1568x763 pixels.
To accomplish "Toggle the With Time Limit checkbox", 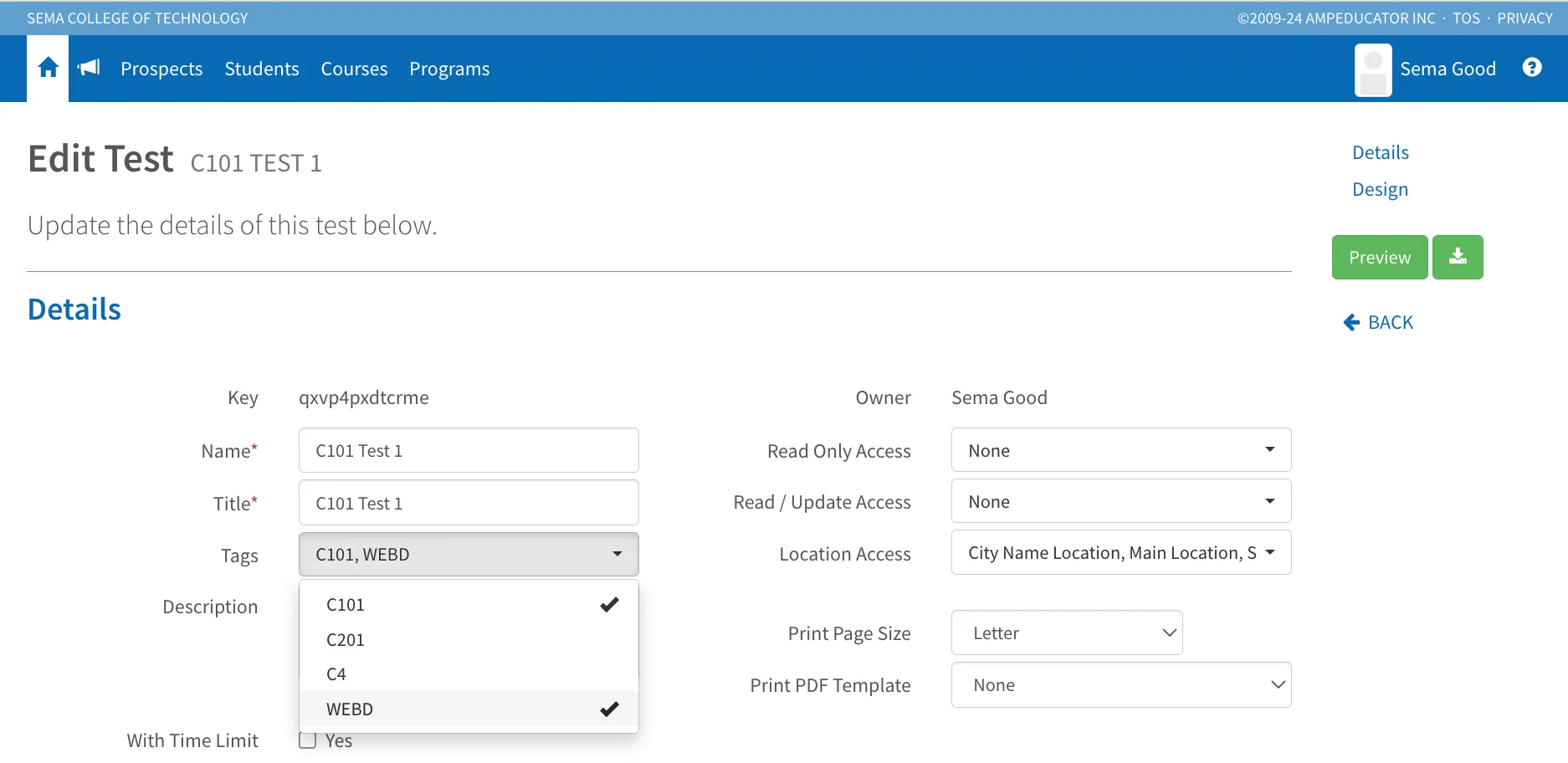I will (x=308, y=740).
